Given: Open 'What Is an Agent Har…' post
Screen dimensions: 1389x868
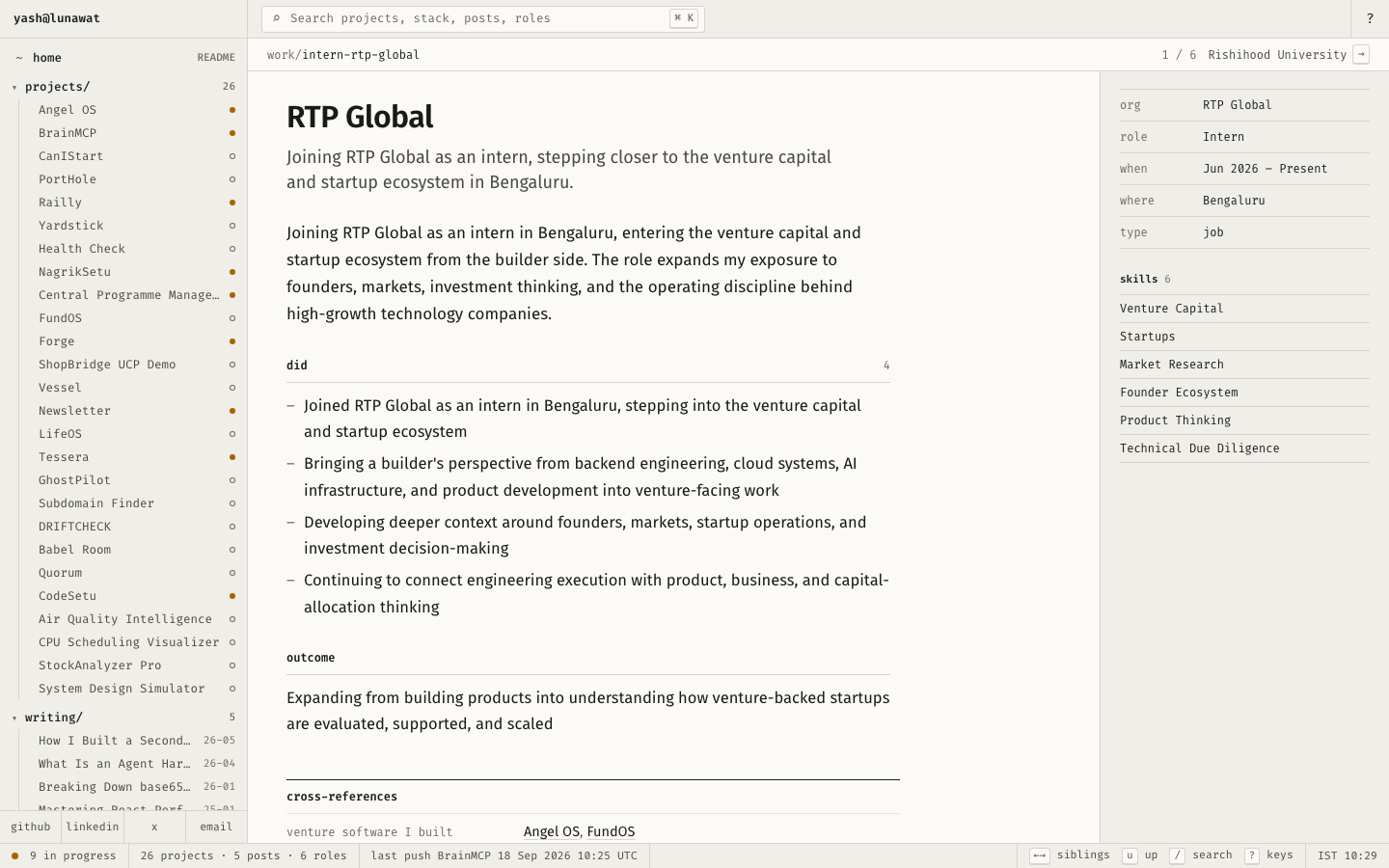Looking at the screenshot, I should pos(135,764).
